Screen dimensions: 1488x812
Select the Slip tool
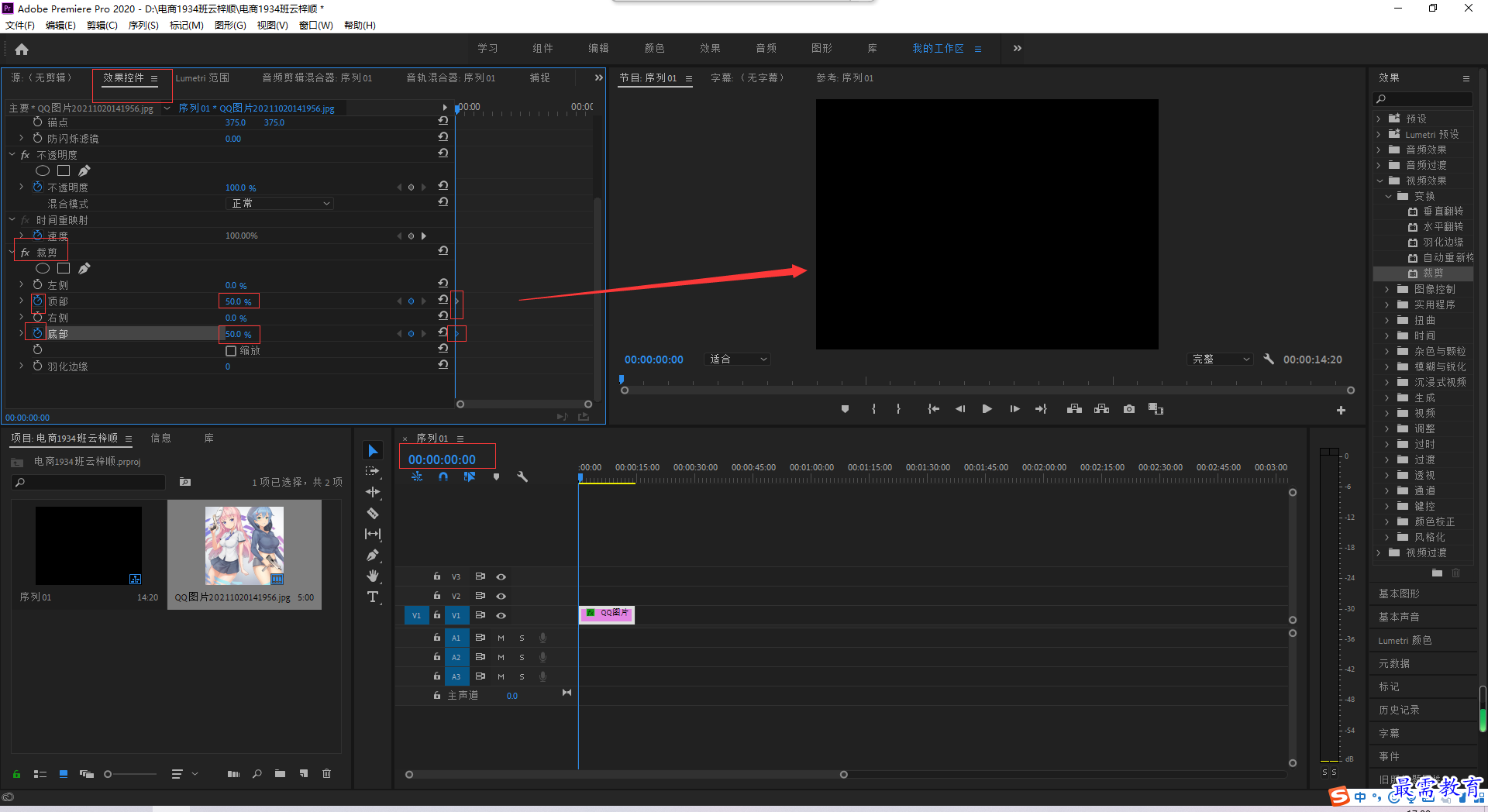(373, 534)
